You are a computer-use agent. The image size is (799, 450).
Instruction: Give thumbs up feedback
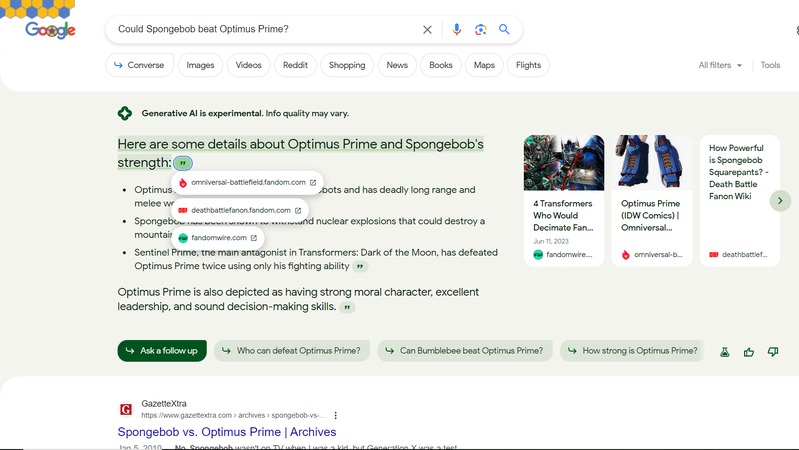coord(749,352)
